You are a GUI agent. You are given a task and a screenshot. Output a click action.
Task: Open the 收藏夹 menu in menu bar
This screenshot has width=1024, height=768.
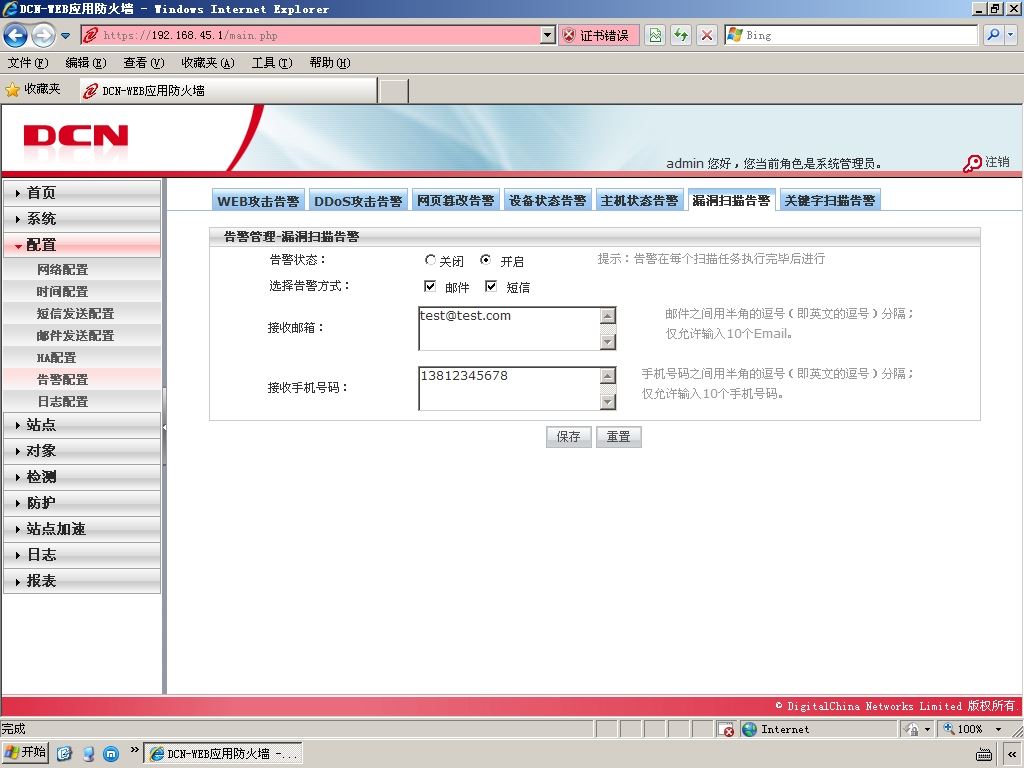(208, 63)
